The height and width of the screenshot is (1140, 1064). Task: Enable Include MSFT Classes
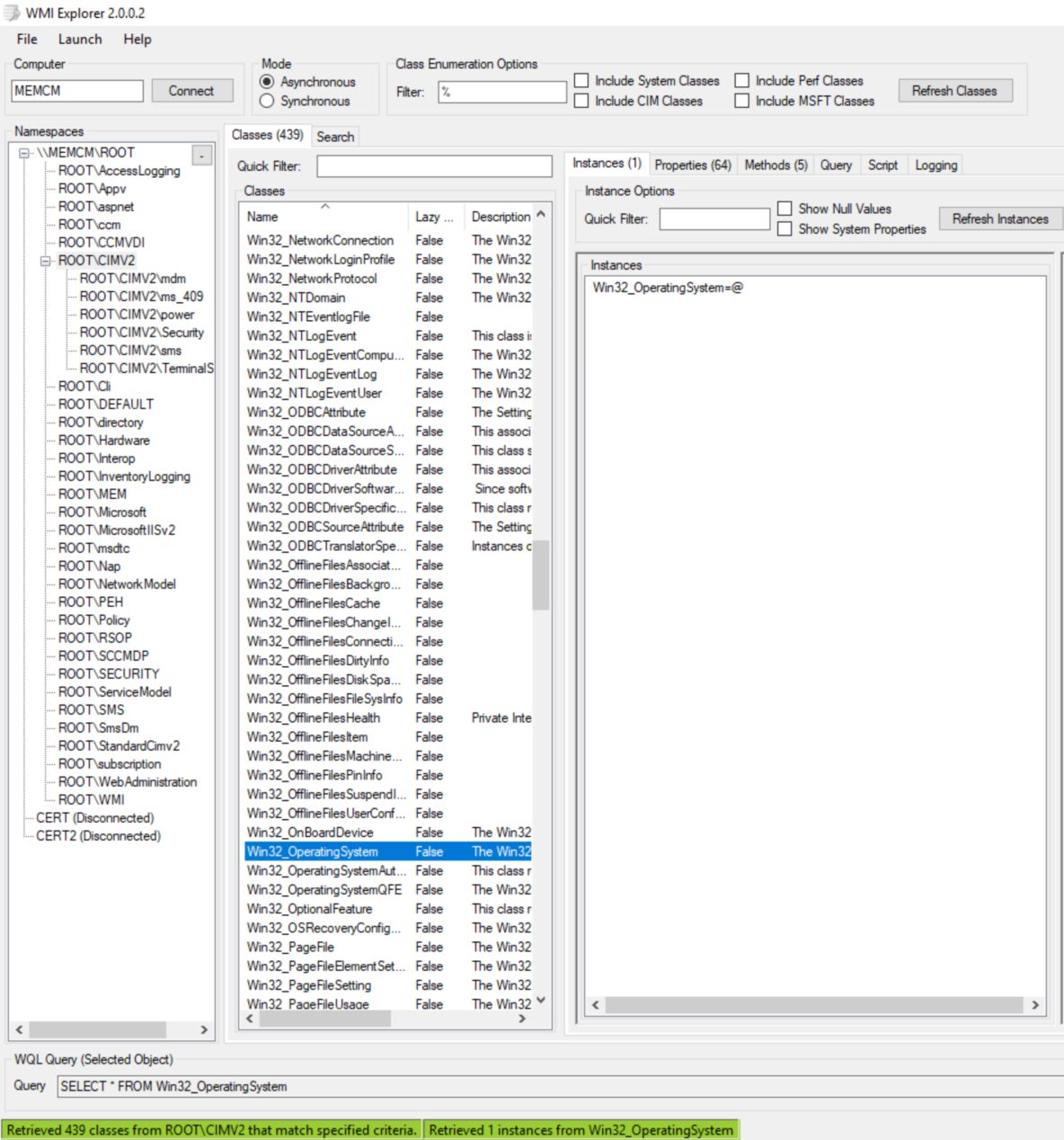click(742, 101)
